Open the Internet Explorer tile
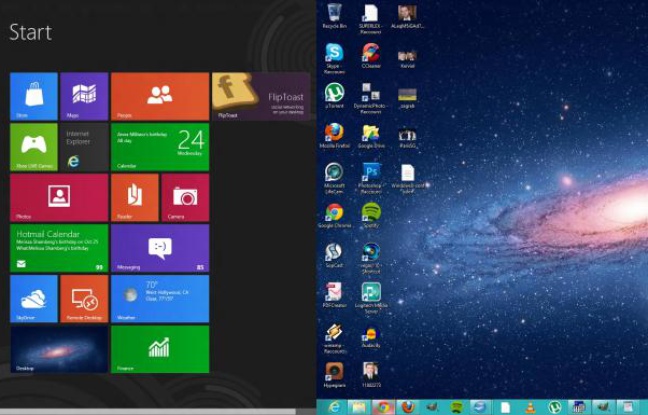This screenshot has height=415, width=648. [x=84, y=147]
